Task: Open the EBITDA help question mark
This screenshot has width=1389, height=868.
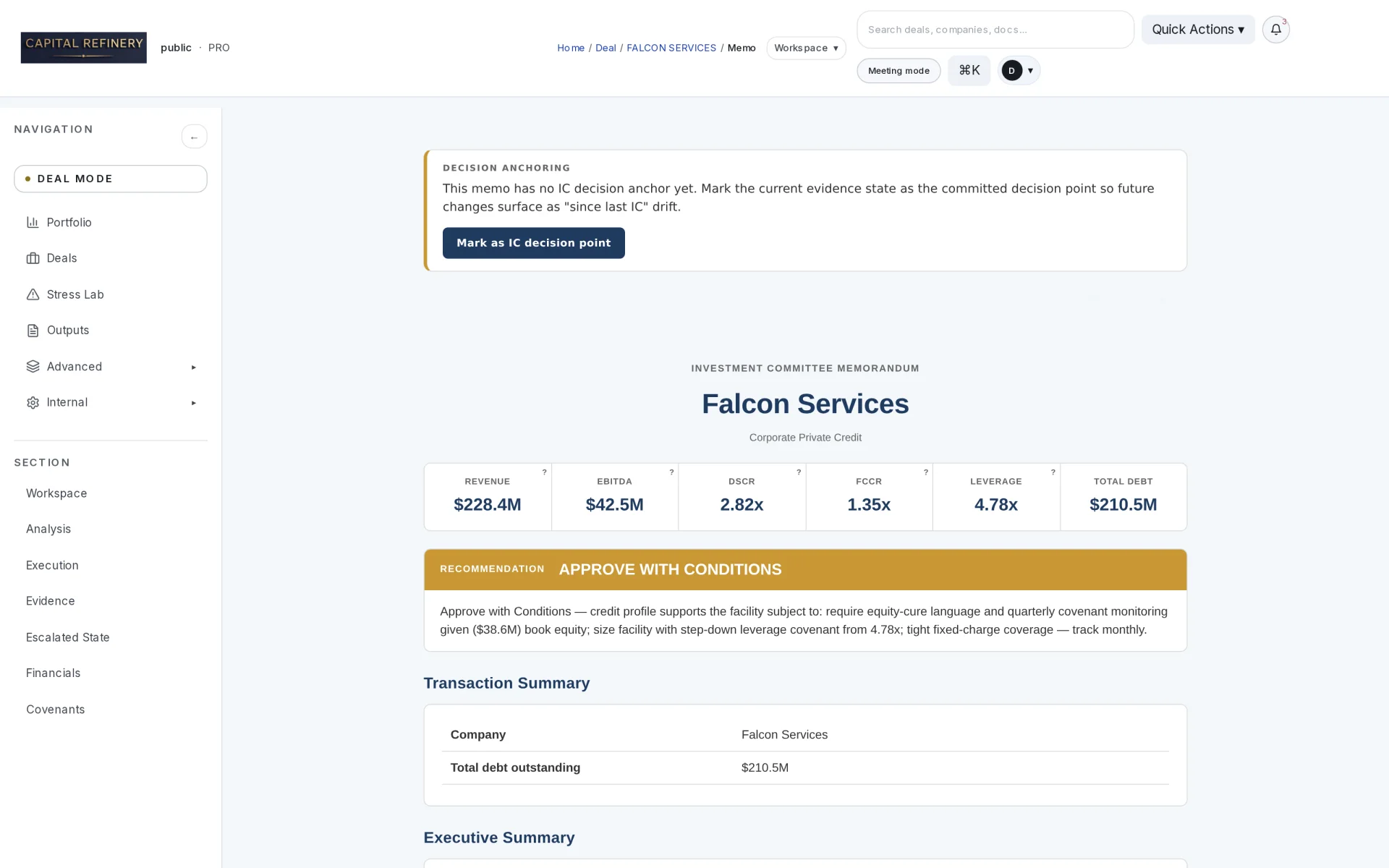Action: tap(671, 472)
